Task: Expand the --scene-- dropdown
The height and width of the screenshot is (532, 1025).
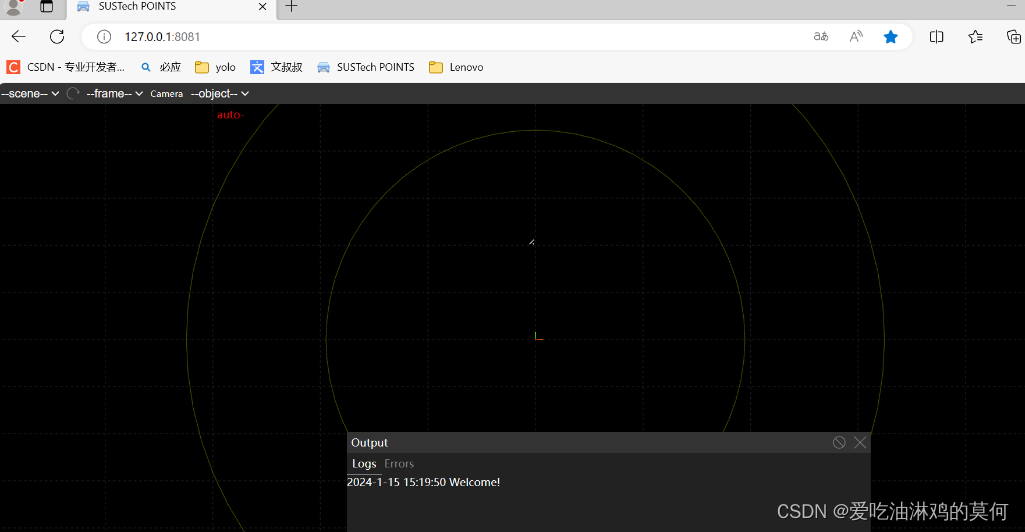Action: click(30, 93)
